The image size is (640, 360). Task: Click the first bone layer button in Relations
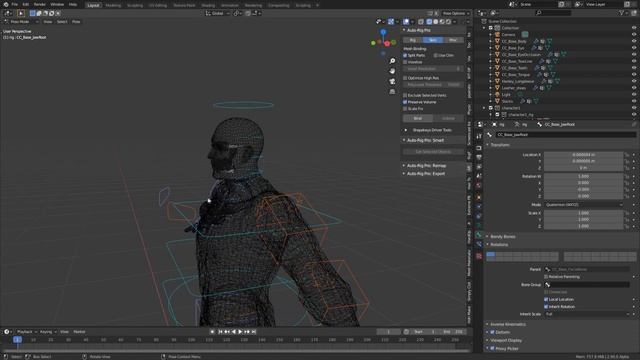490,254
